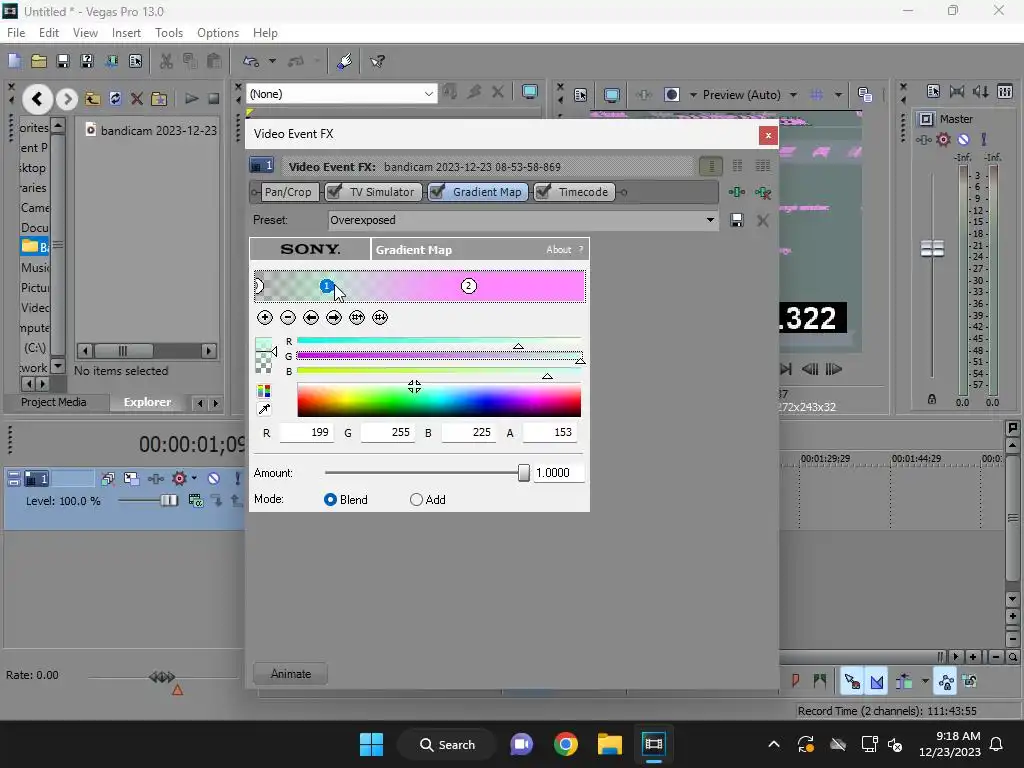Screen dimensions: 1024x768
Task: Toggle track mute icon on track 1
Action: 214,479
